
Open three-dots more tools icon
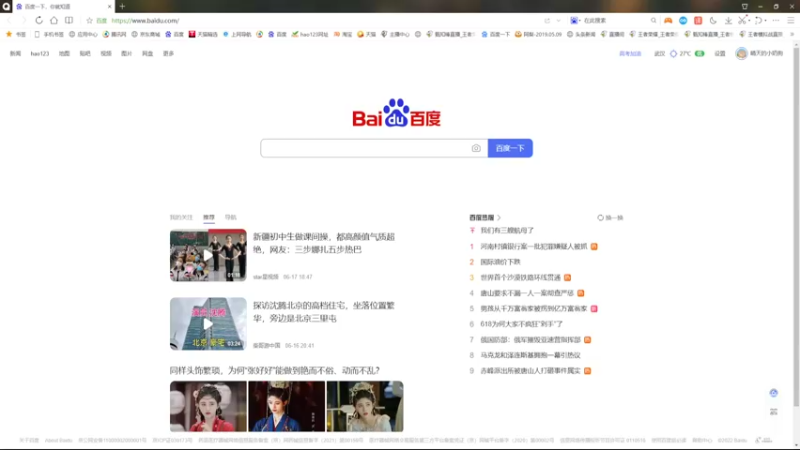tap(776, 20)
